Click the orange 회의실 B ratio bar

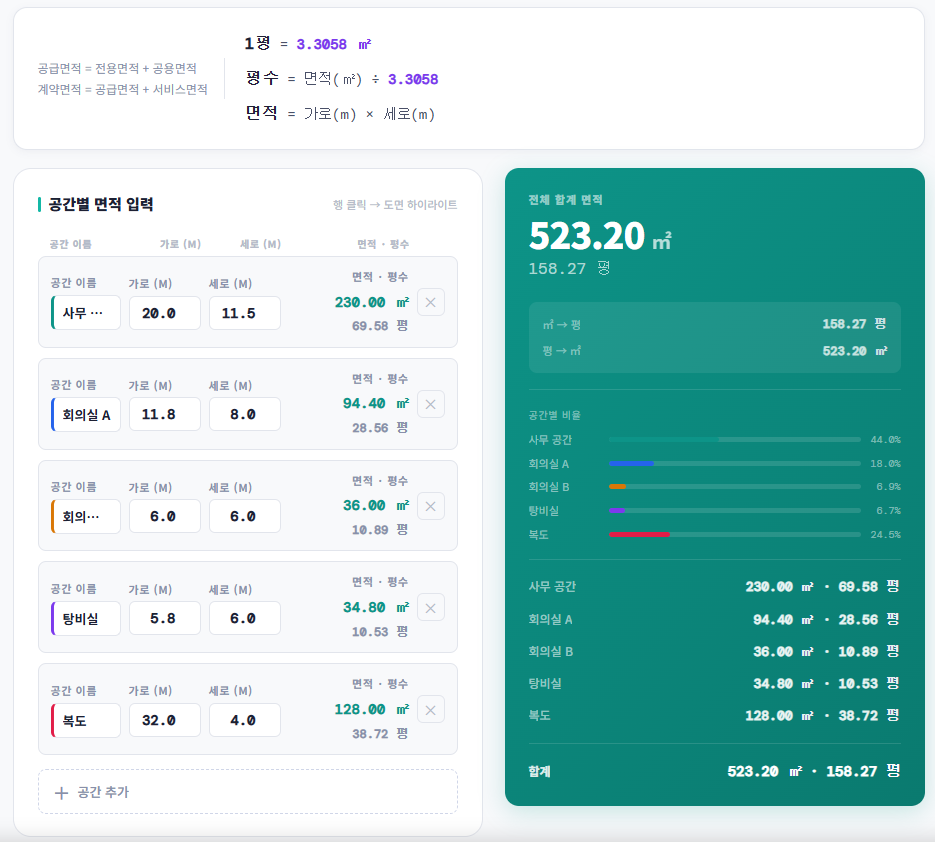pyautogui.click(x=735, y=487)
